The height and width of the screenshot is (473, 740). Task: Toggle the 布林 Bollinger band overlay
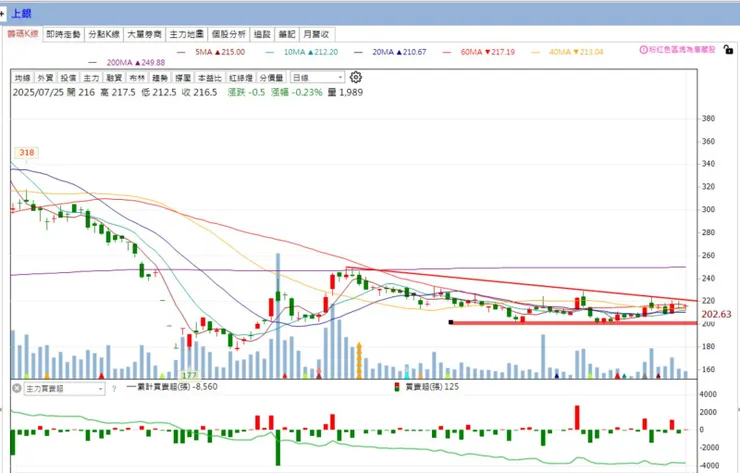click(137, 77)
